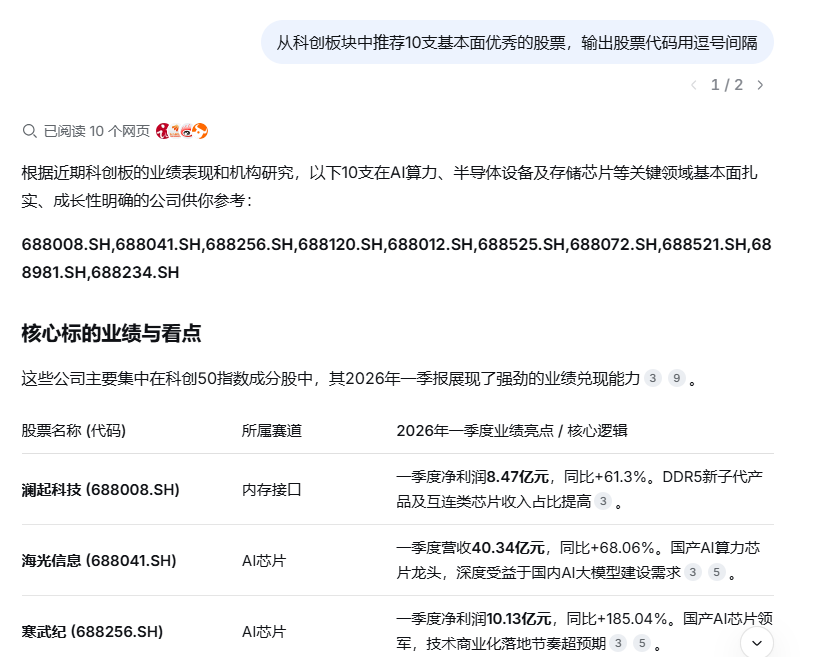Click intro paragraph starting 根据近期科创板
The height and width of the screenshot is (657, 828).
(390, 186)
